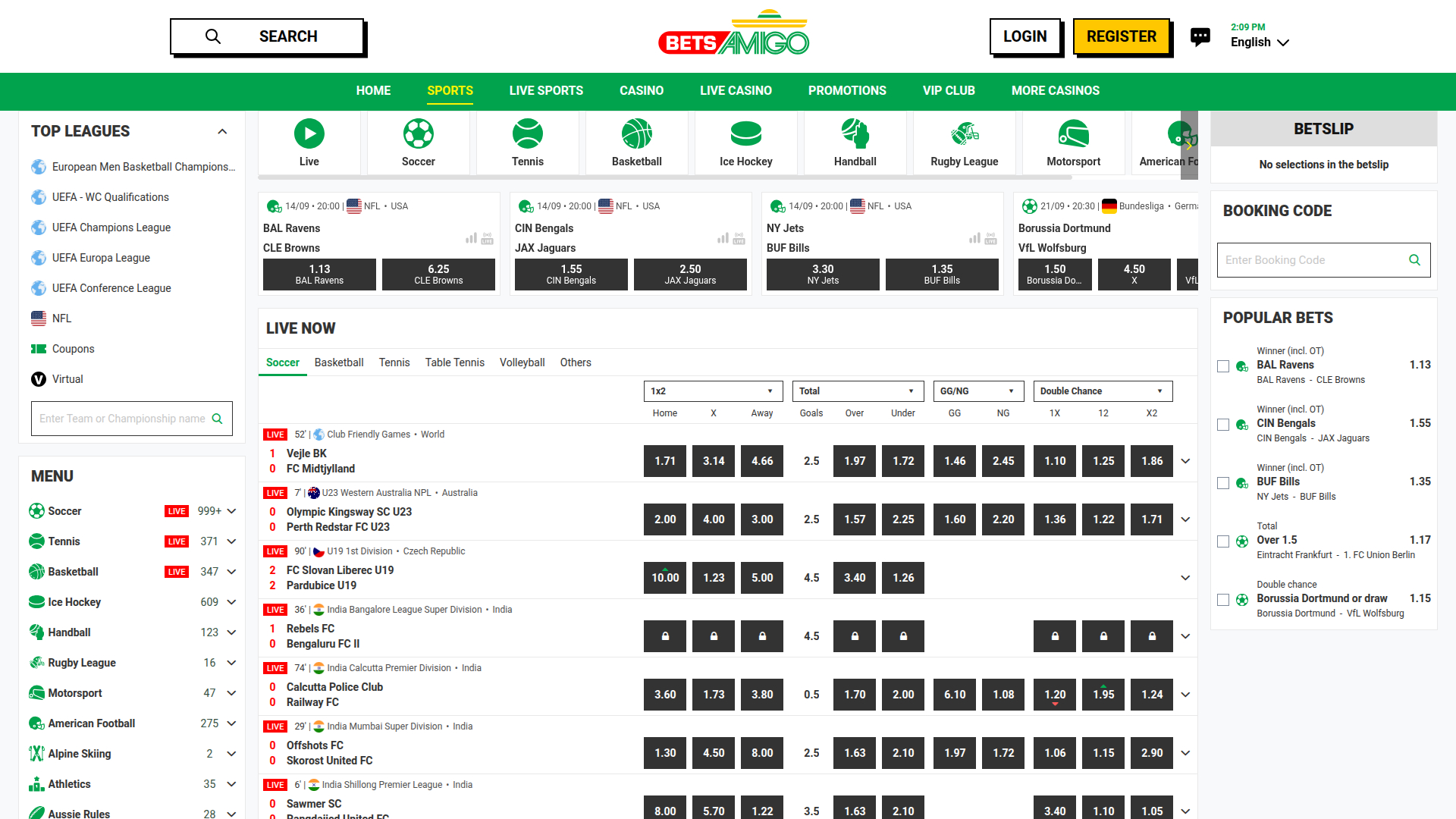Click the REGISTER button

pos(1122,36)
